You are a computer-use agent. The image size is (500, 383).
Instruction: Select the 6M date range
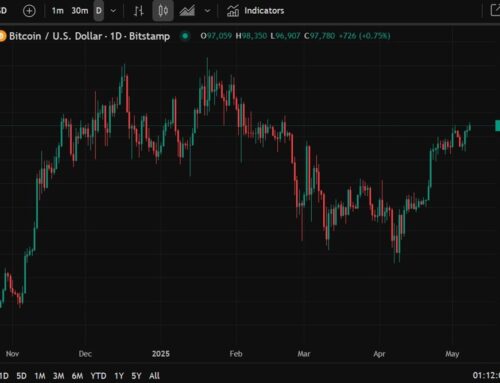(77, 376)
